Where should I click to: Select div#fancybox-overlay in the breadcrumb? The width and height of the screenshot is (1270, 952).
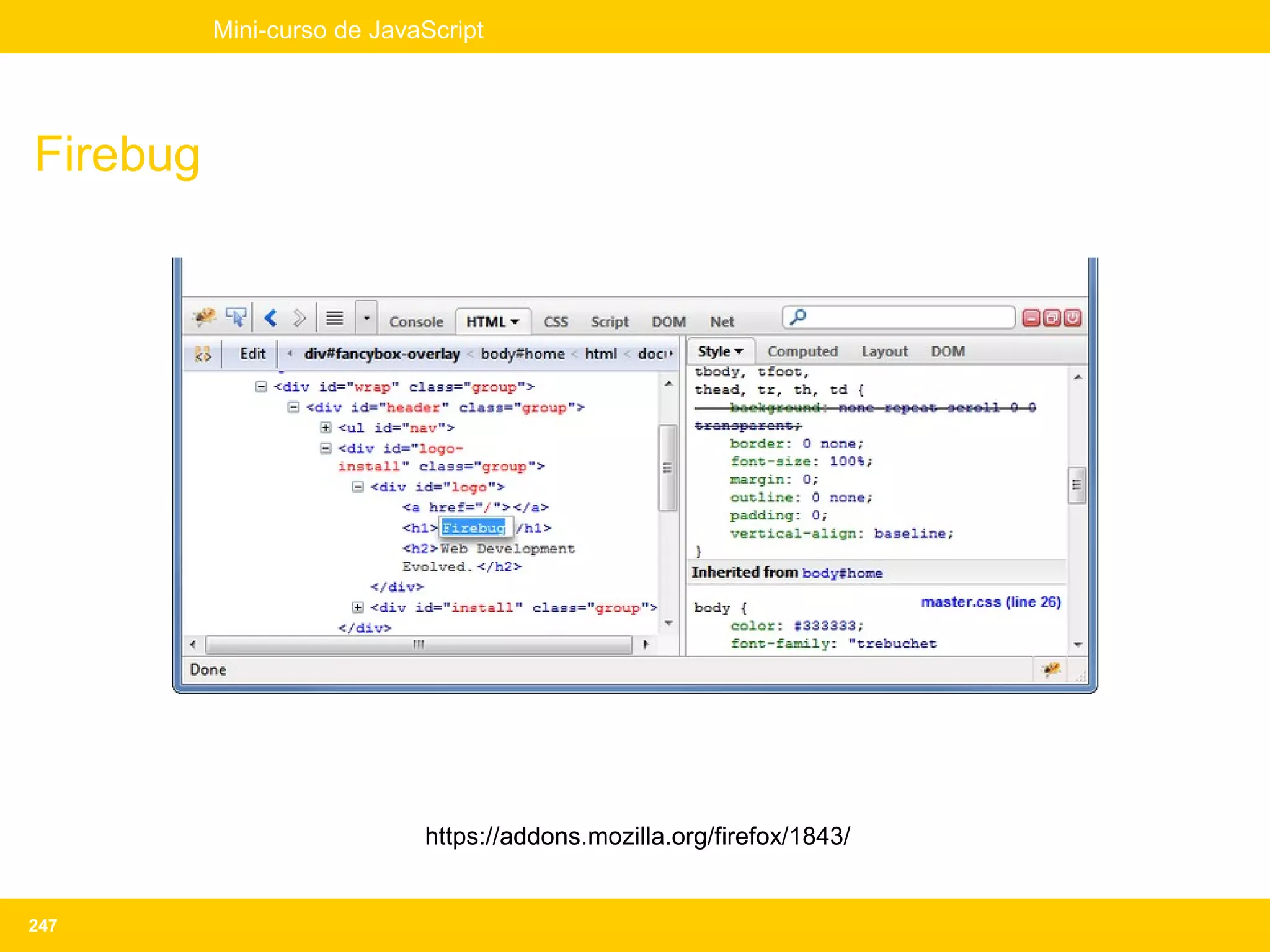[x=382, y=354]
